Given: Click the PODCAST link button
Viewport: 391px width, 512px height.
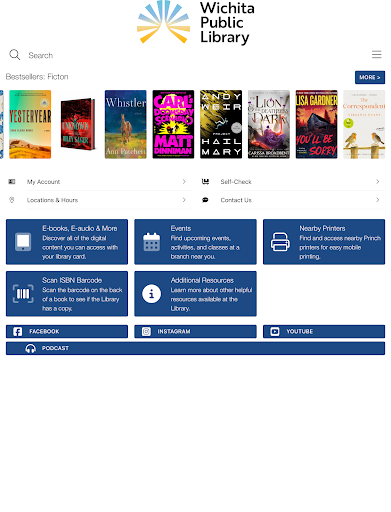Looking at the screenshot, I should point(195,348).
